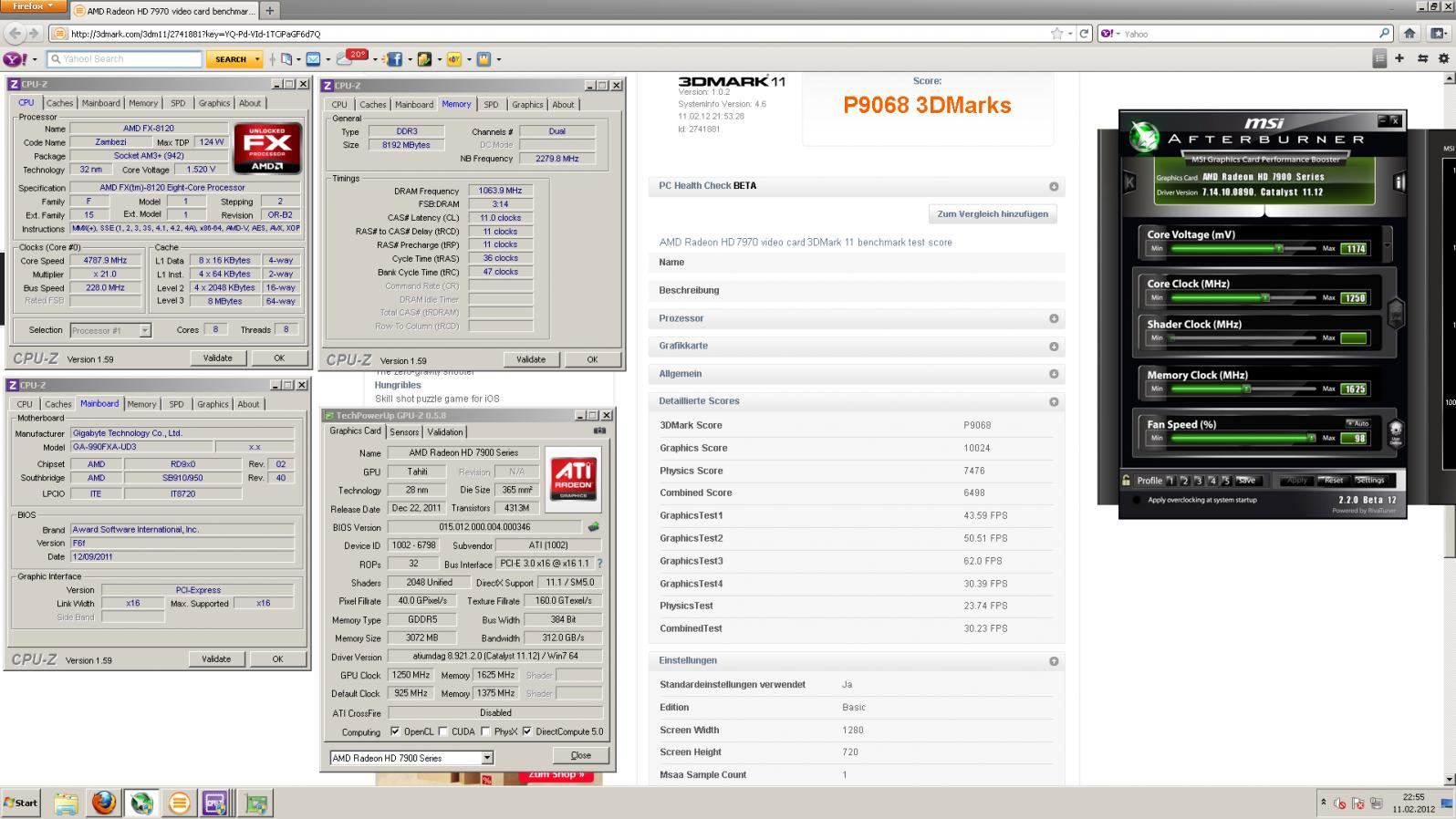Click the Afterburner profile lock icon
Image resolution: width=1456 pixels, height=819 pixels.
(1127, 480)
